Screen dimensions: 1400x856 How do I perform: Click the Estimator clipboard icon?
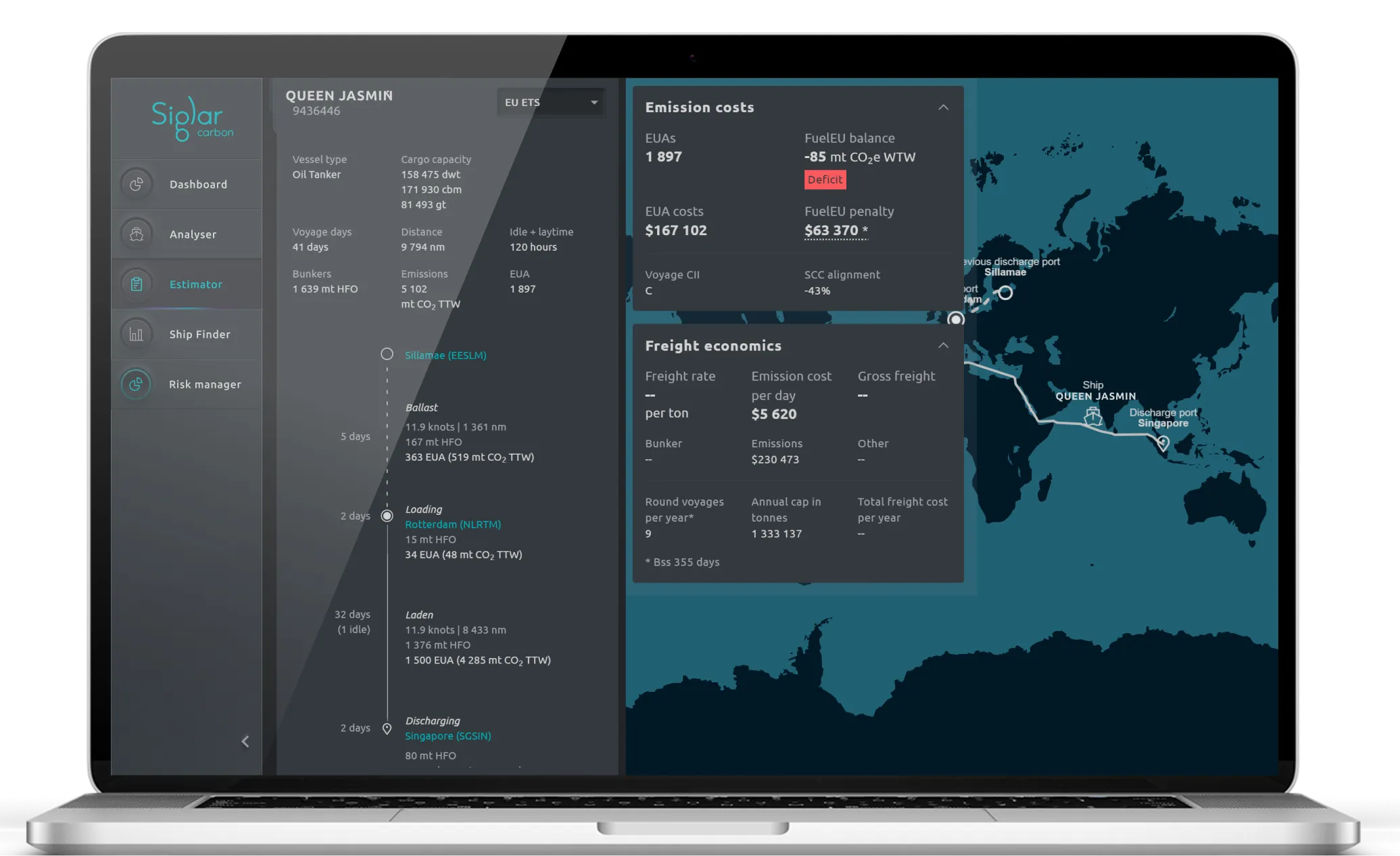(x=137, y=284)
